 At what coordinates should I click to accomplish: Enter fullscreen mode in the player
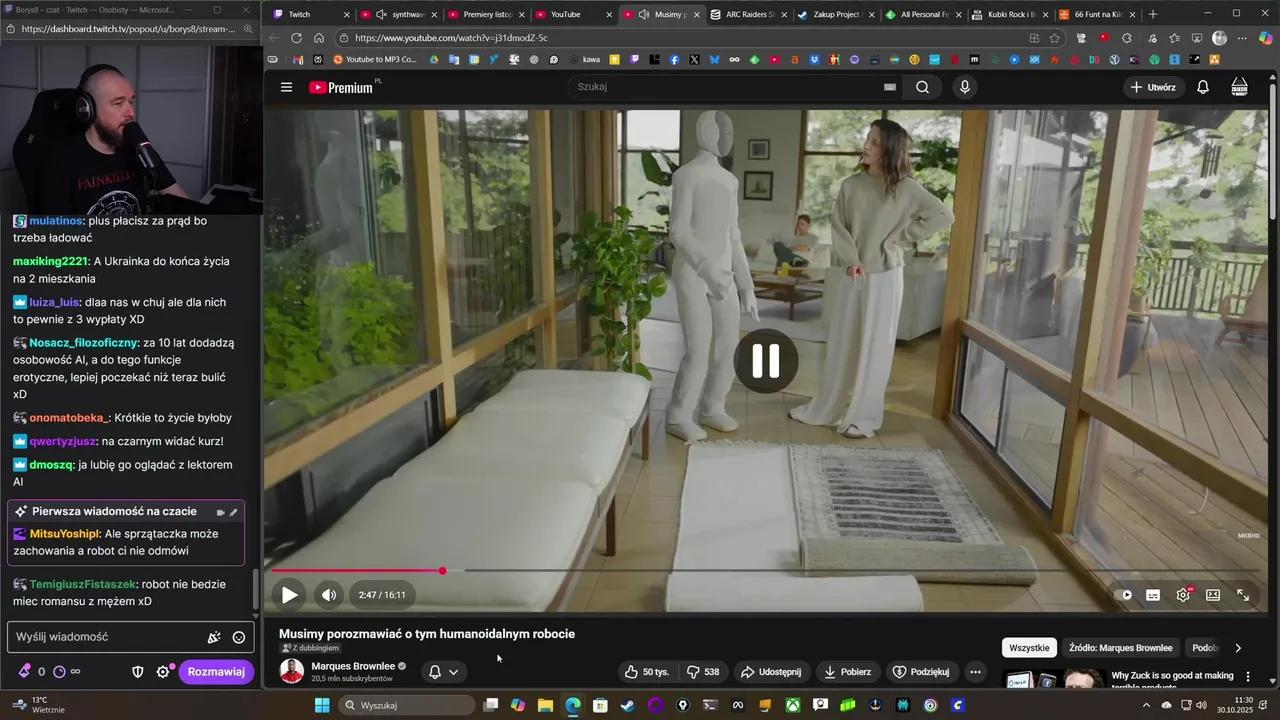pos(1243,595)
